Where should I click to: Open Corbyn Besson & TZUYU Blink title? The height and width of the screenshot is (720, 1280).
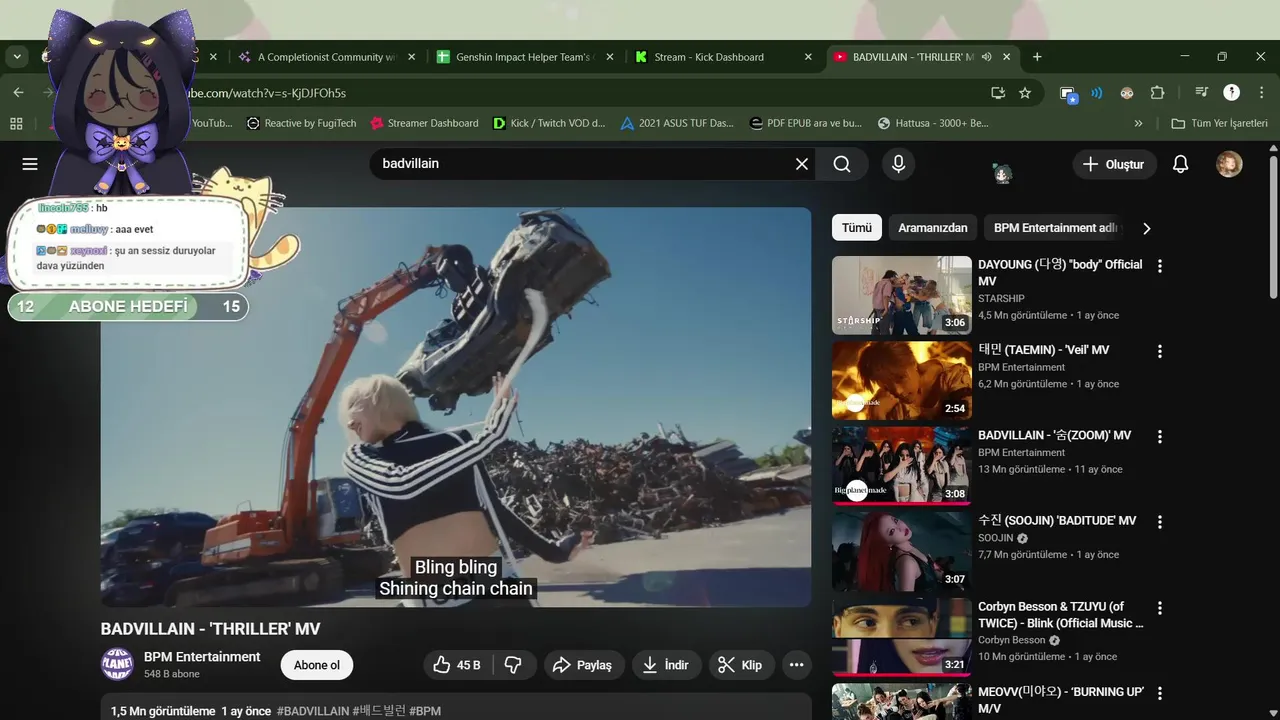click(x=1060, y=615)
